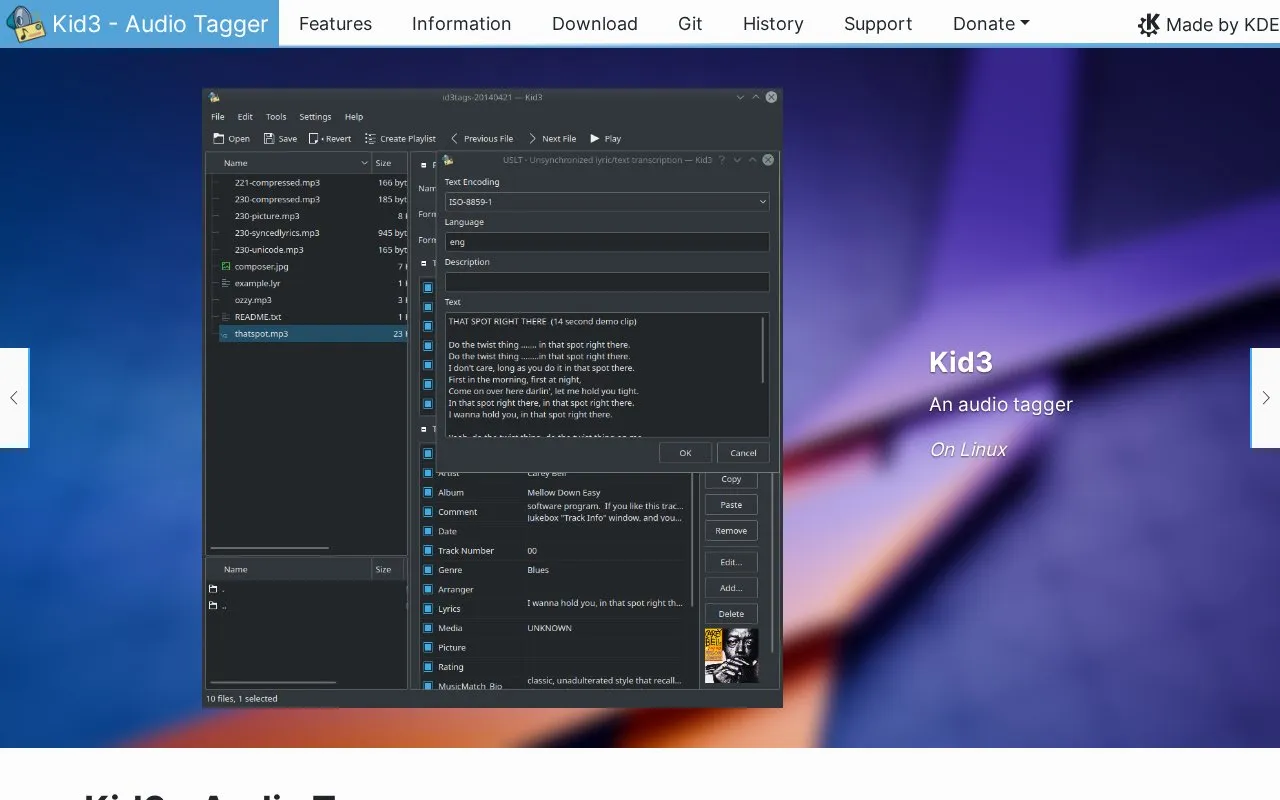This screenshot has height=800, width=1280.
Task: Click the Carey Bell album cover thumbnail
Action: point(731,656)
